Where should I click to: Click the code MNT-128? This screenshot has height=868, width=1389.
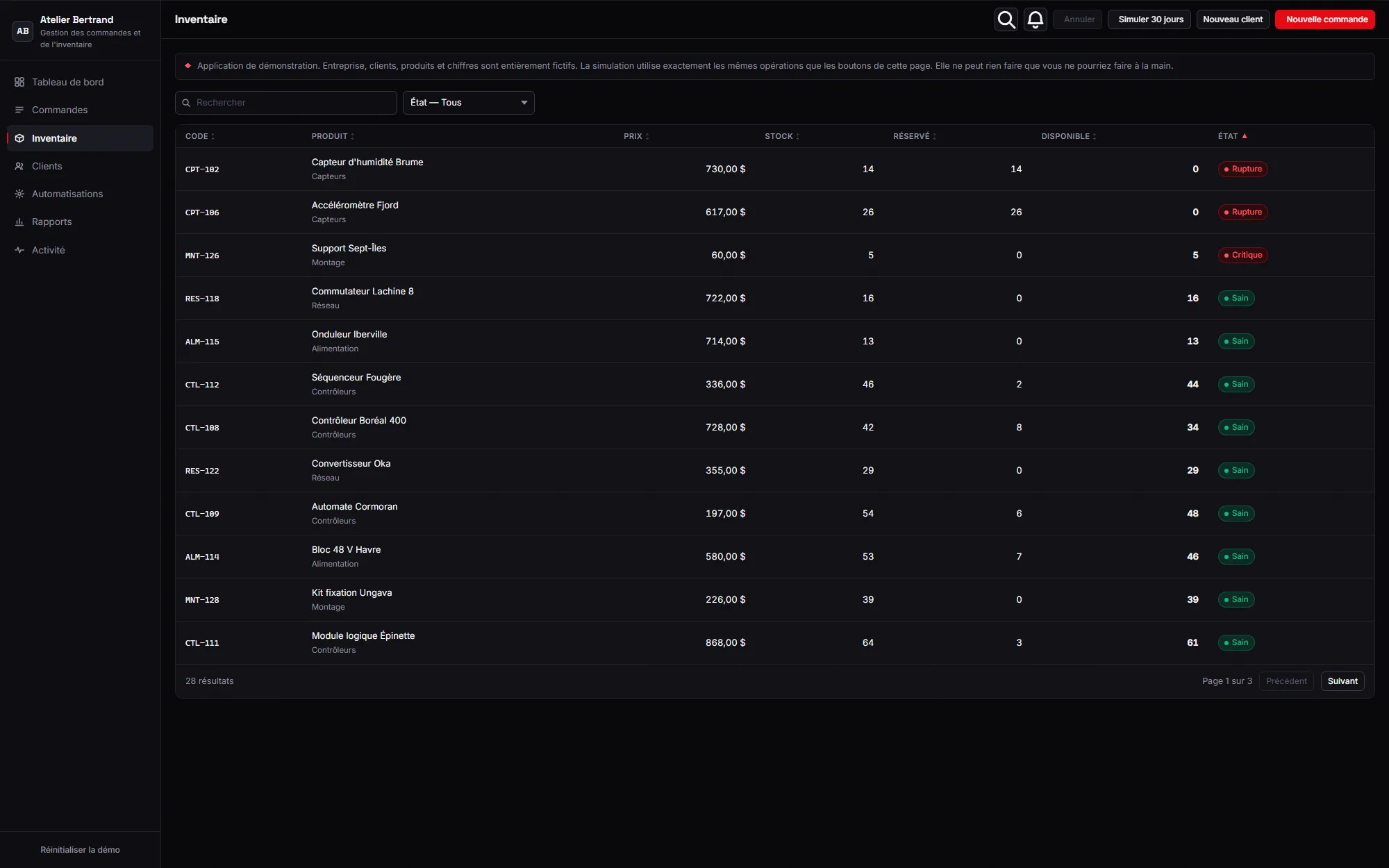click(202, 600)
